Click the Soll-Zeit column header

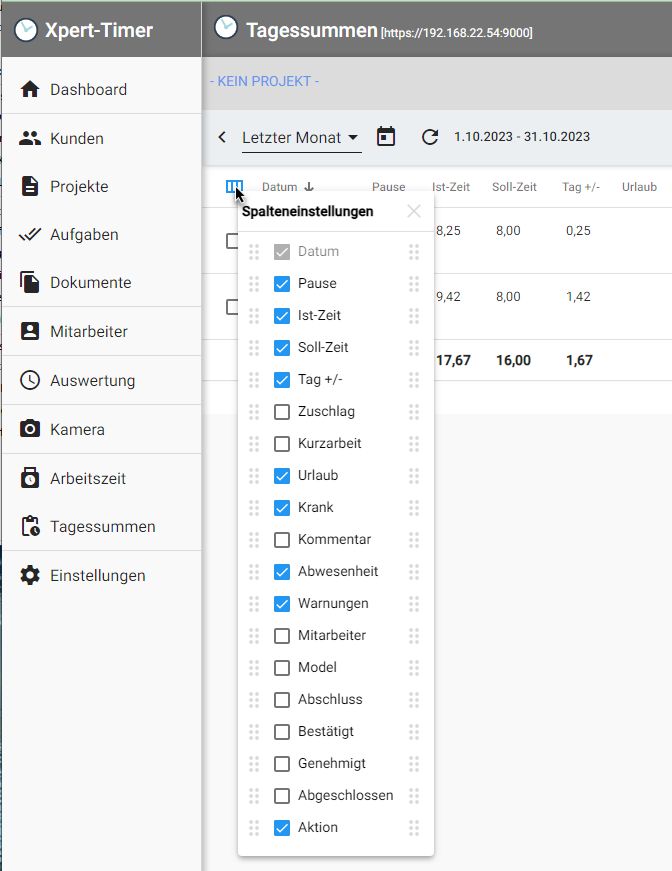(514, 187)
